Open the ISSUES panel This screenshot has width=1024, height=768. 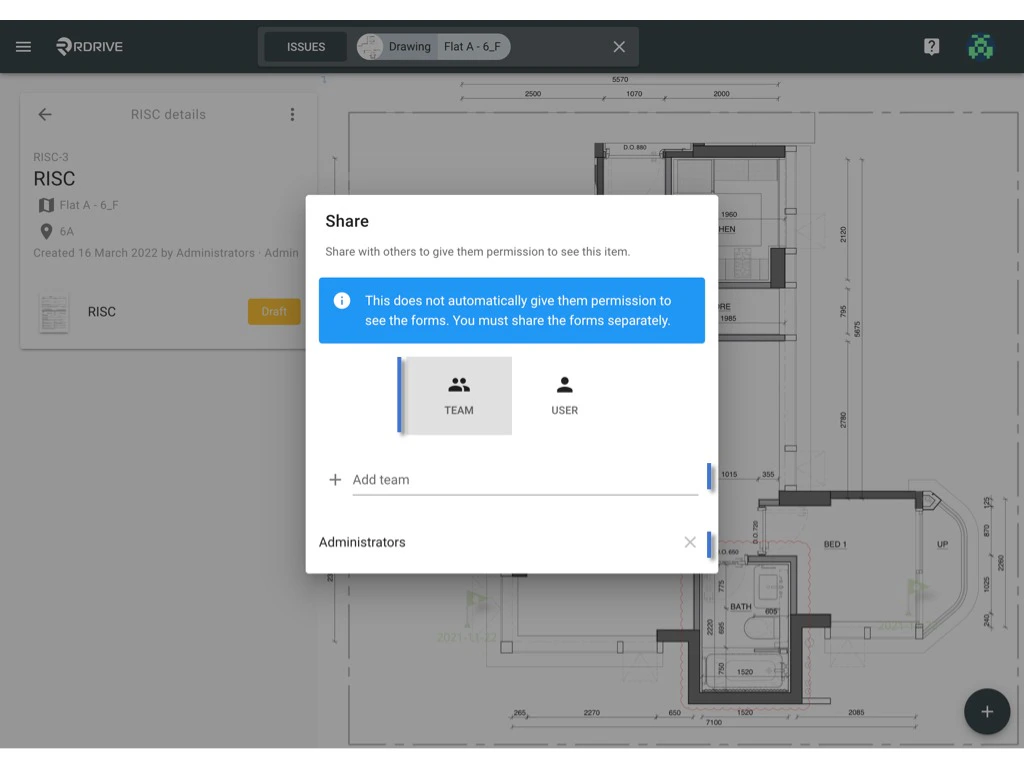[304, 46]
